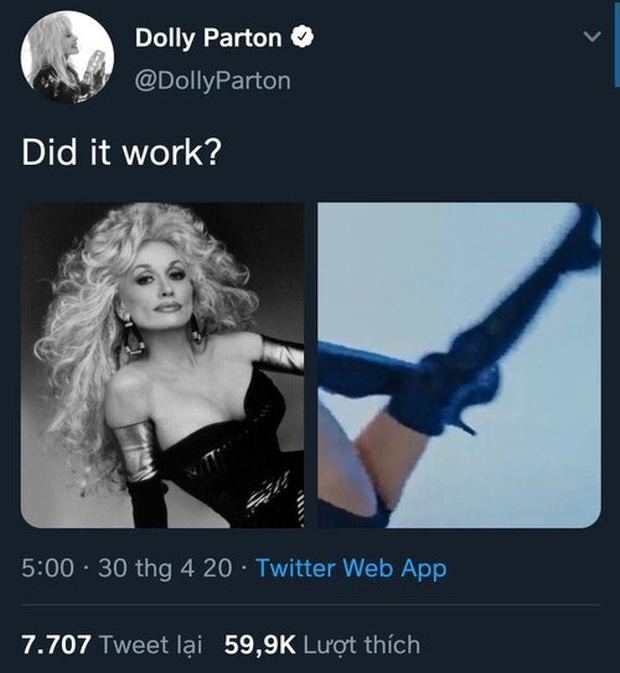
Task: View the blue boots image
Action: [x=459, y=365]
